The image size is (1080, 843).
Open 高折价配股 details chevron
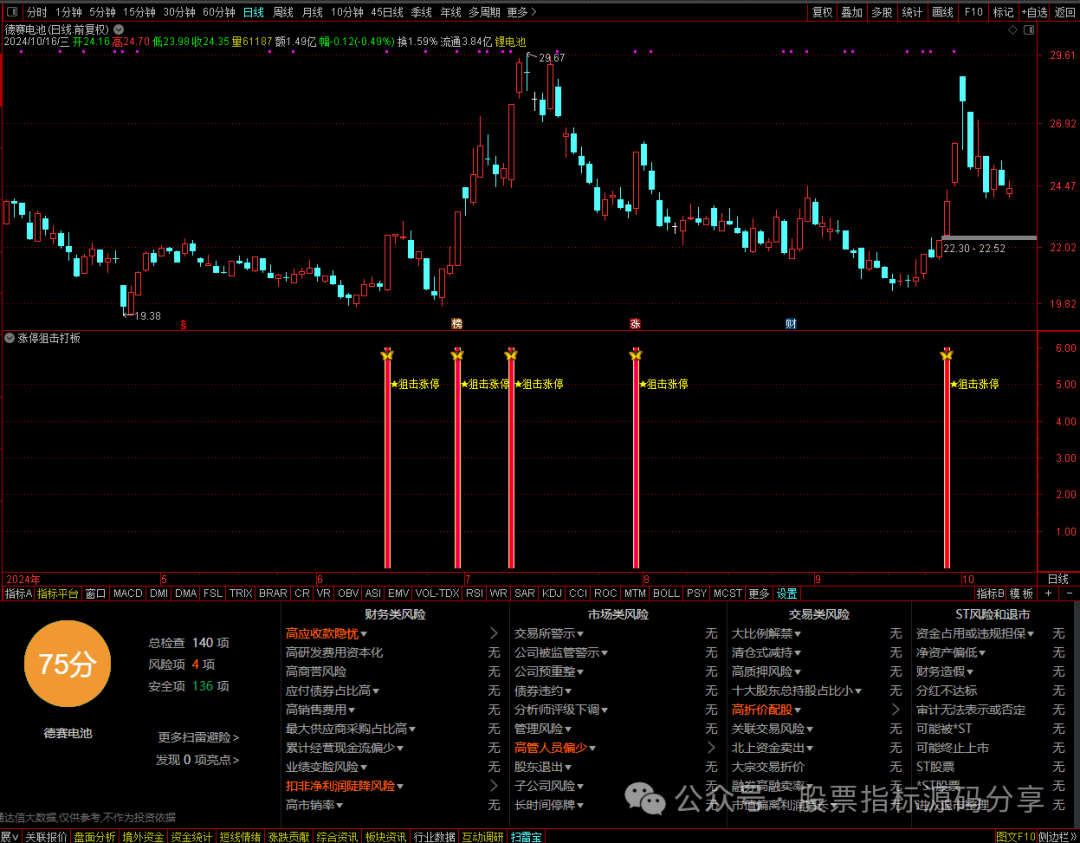895,709
